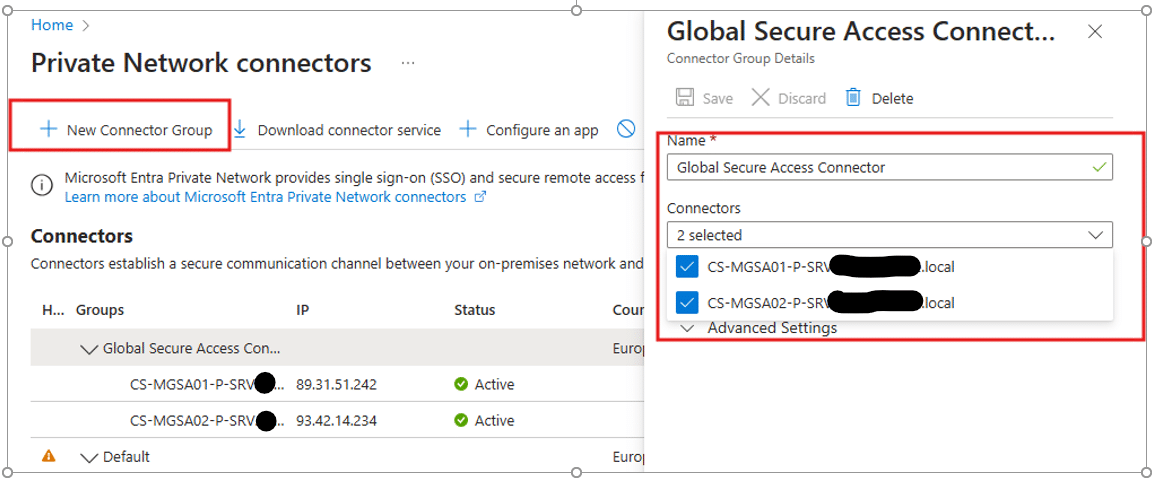Click the Discard button
1159x479 pixels.
click(789, 98)
